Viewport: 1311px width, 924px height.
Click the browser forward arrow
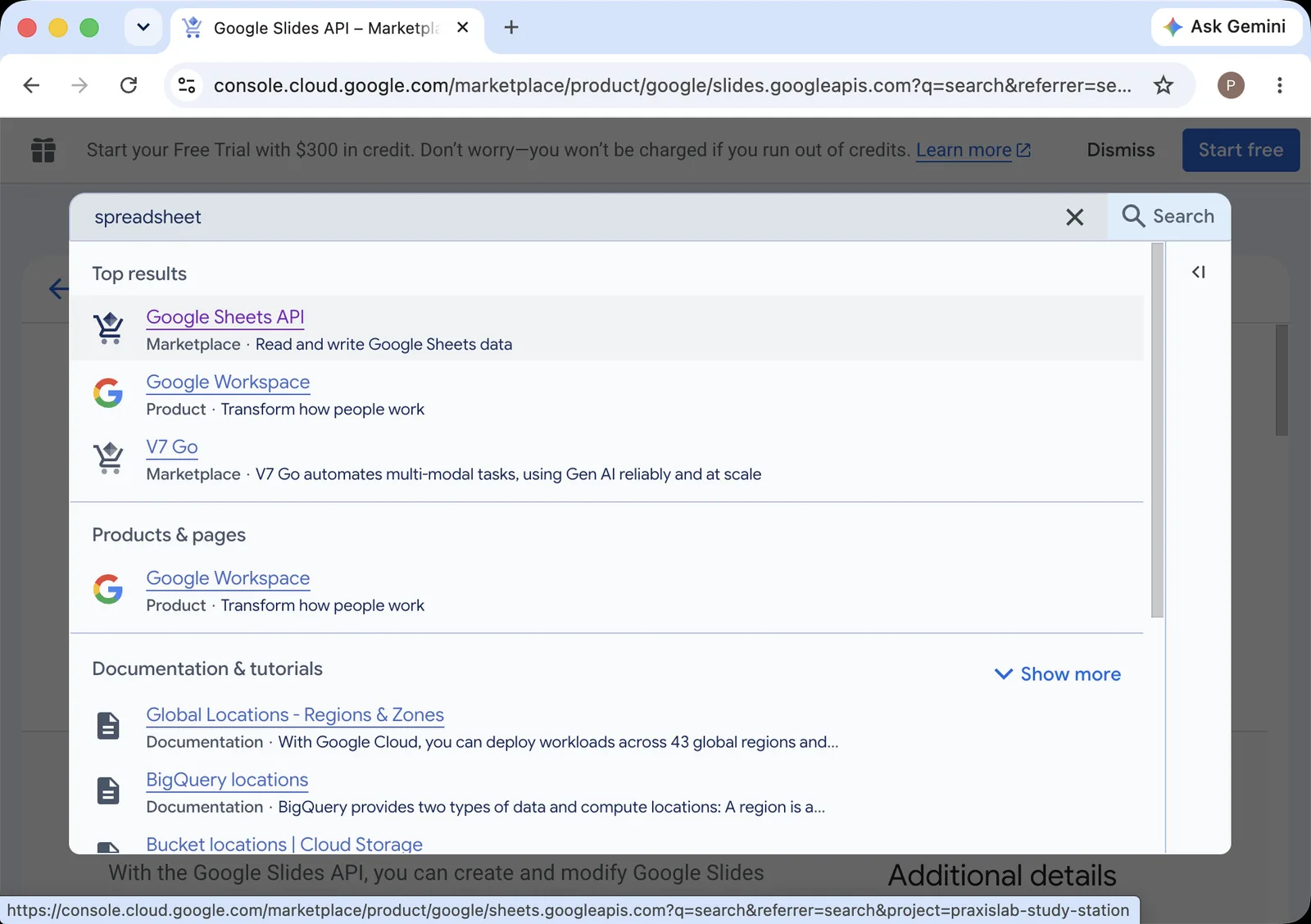[x=79, y=85]
